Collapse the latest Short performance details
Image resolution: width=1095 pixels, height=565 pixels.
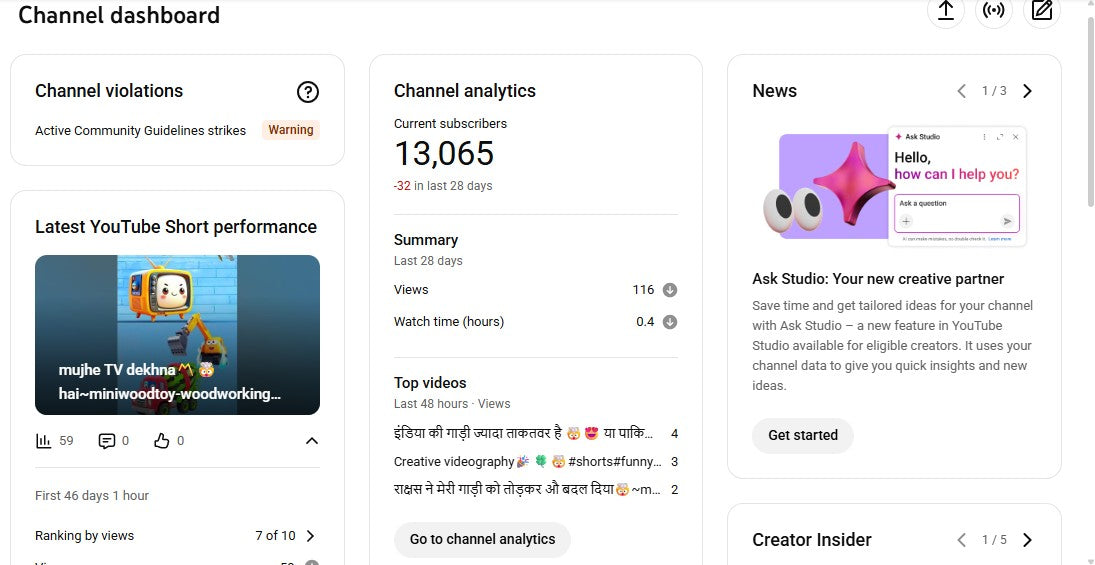(x=311, y=441)
